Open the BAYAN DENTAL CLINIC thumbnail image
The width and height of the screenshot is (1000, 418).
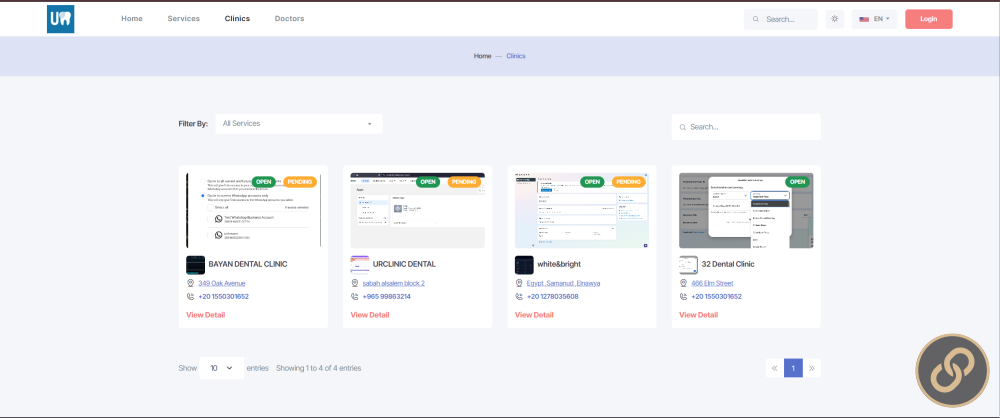click(x=253, y=210)
